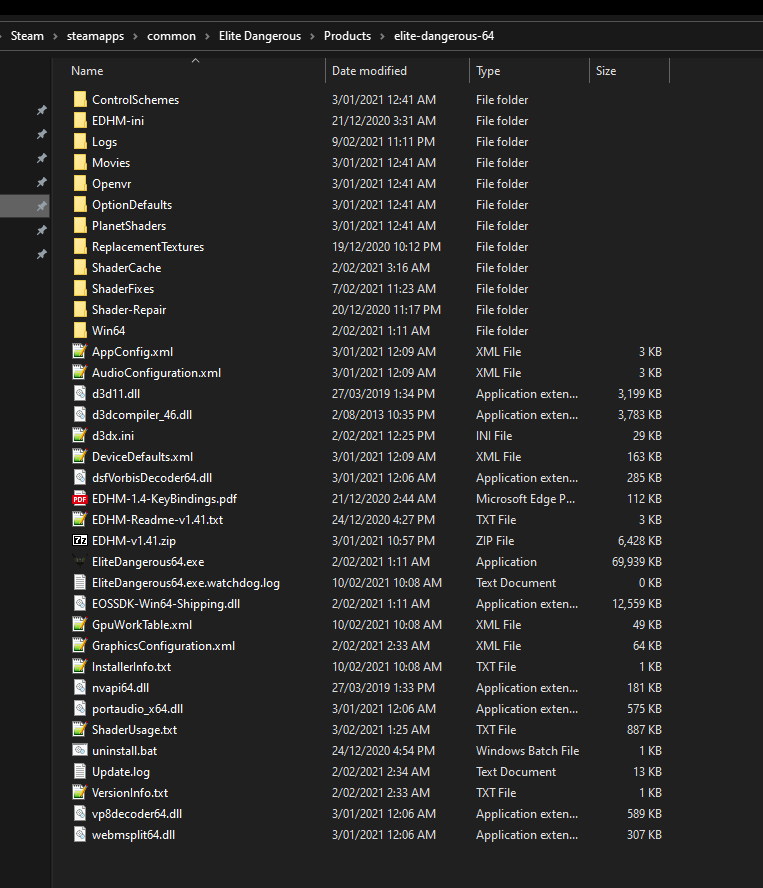Click the EDHM-v1.41.zip 7z archive icon

click(80, 541)
